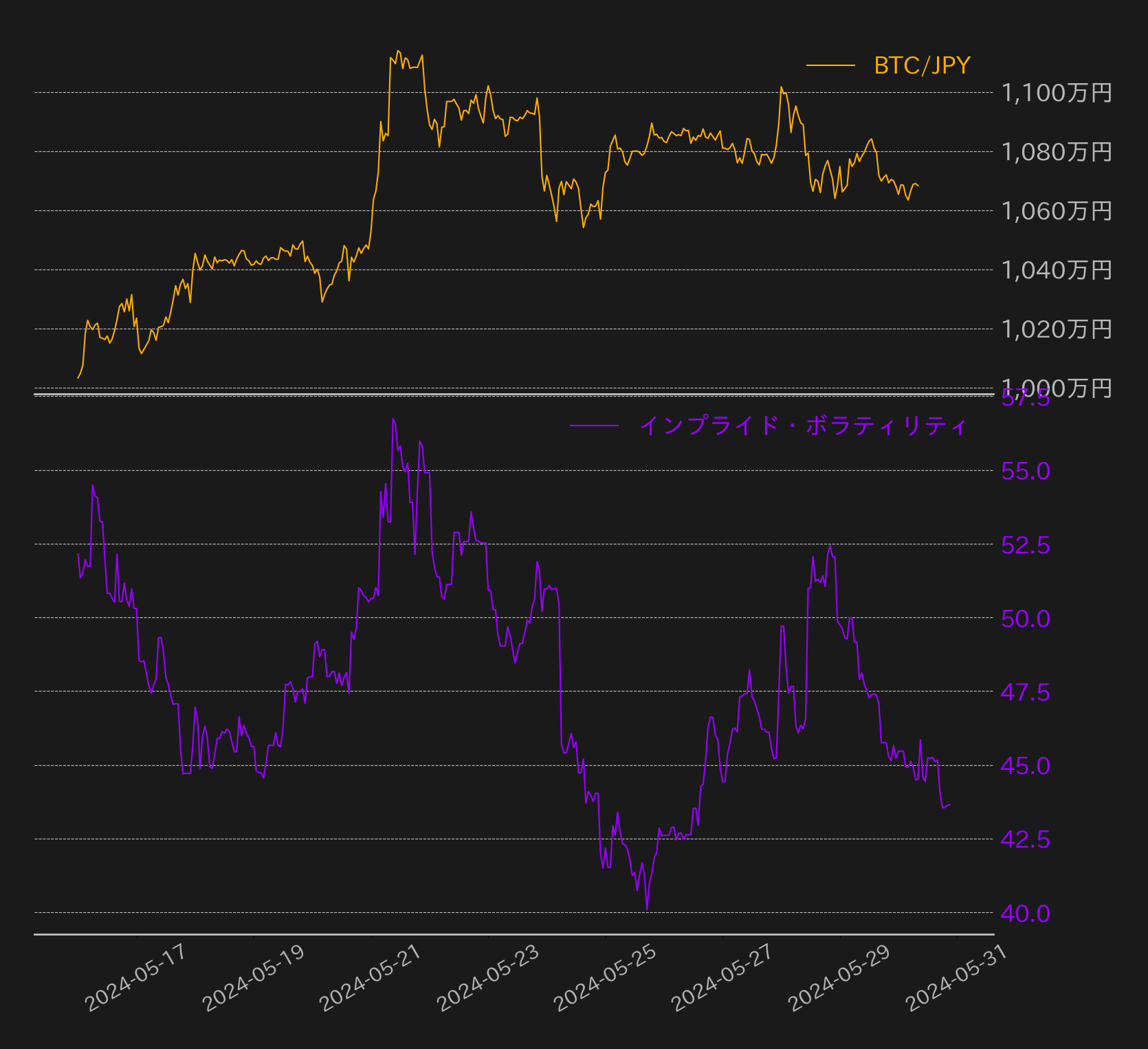Click the 42.5 volatility axis label
This screenshot has width=1148, height=1049.
pos(1026,839)
